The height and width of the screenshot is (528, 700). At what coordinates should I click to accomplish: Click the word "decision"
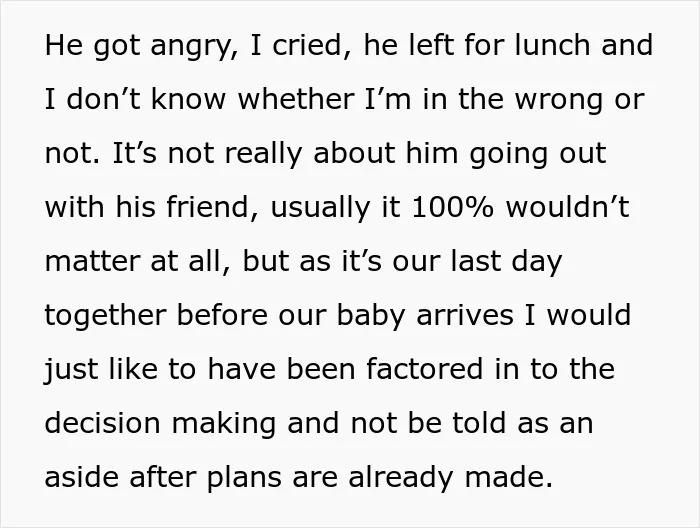pyautogui.click(x=102, y=423)
